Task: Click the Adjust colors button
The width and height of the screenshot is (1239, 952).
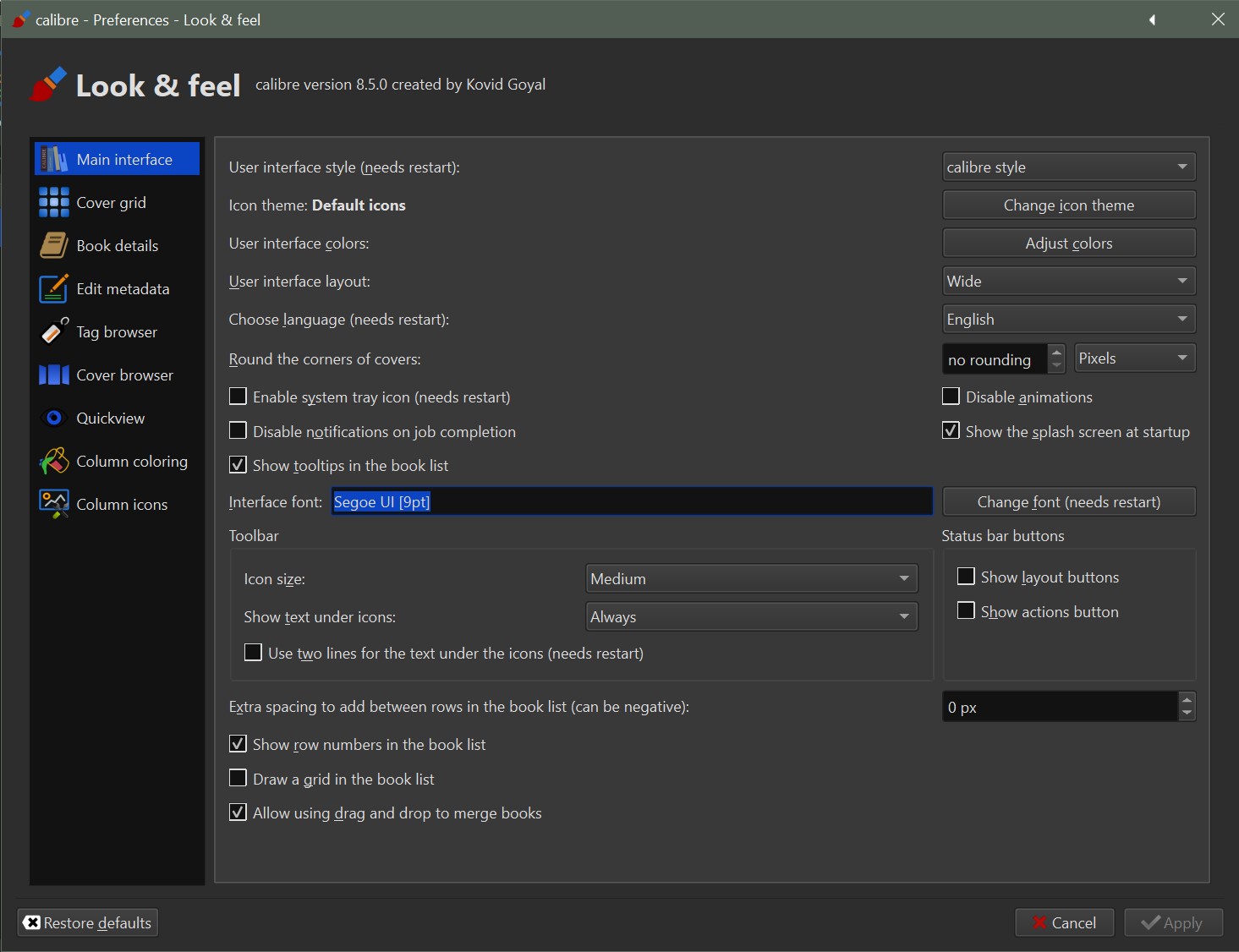Action: [x=1068, y=243]
